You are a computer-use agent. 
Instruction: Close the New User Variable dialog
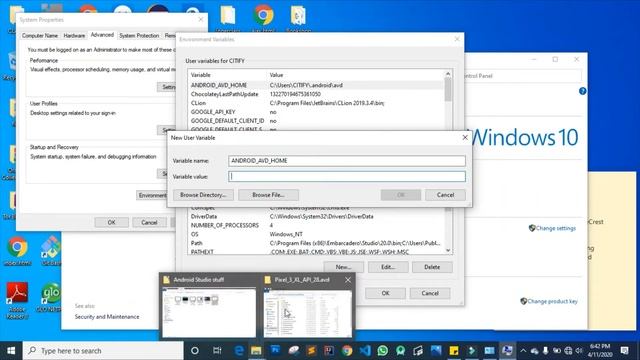465,138
